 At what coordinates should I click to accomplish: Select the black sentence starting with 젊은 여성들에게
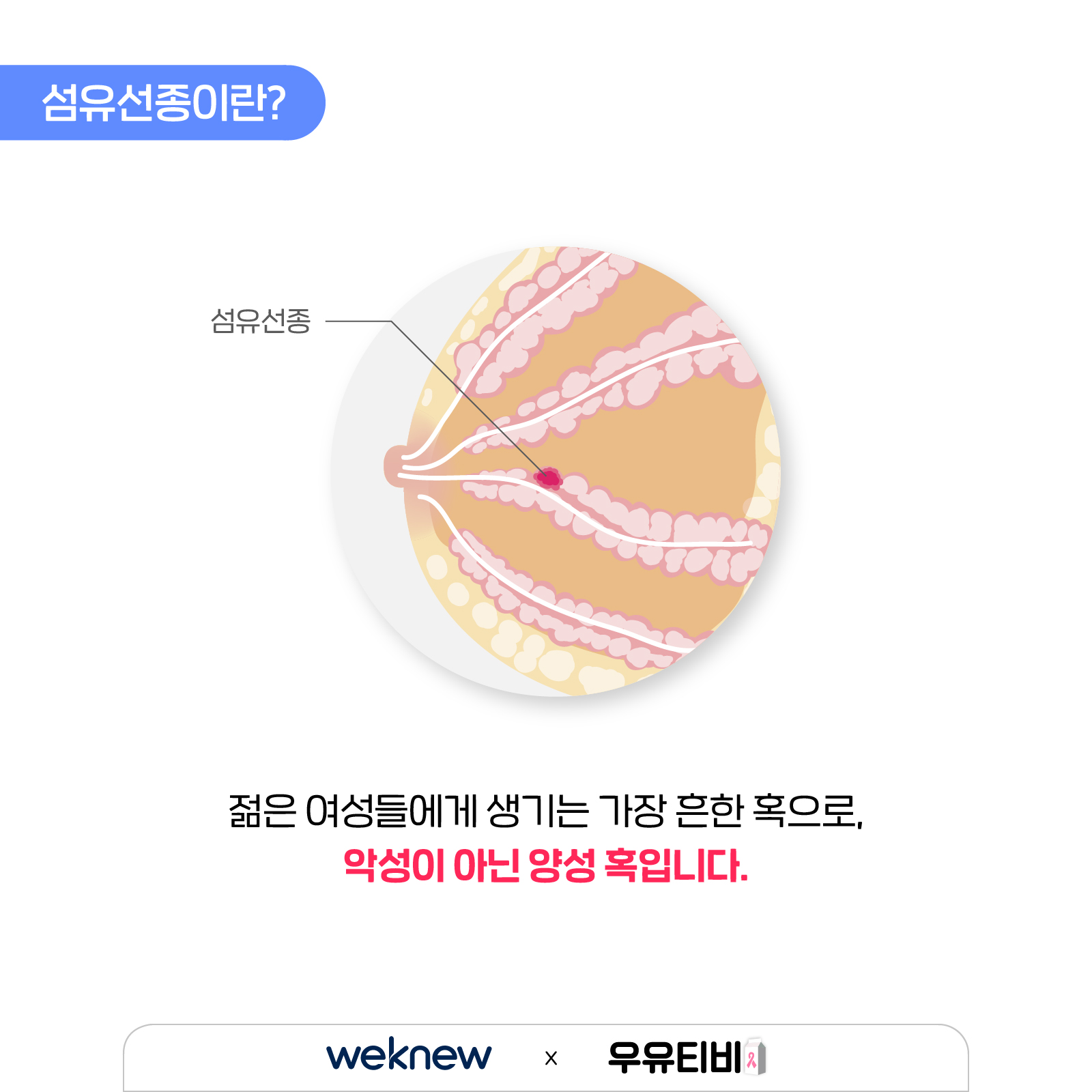click(x=546, y=811)
